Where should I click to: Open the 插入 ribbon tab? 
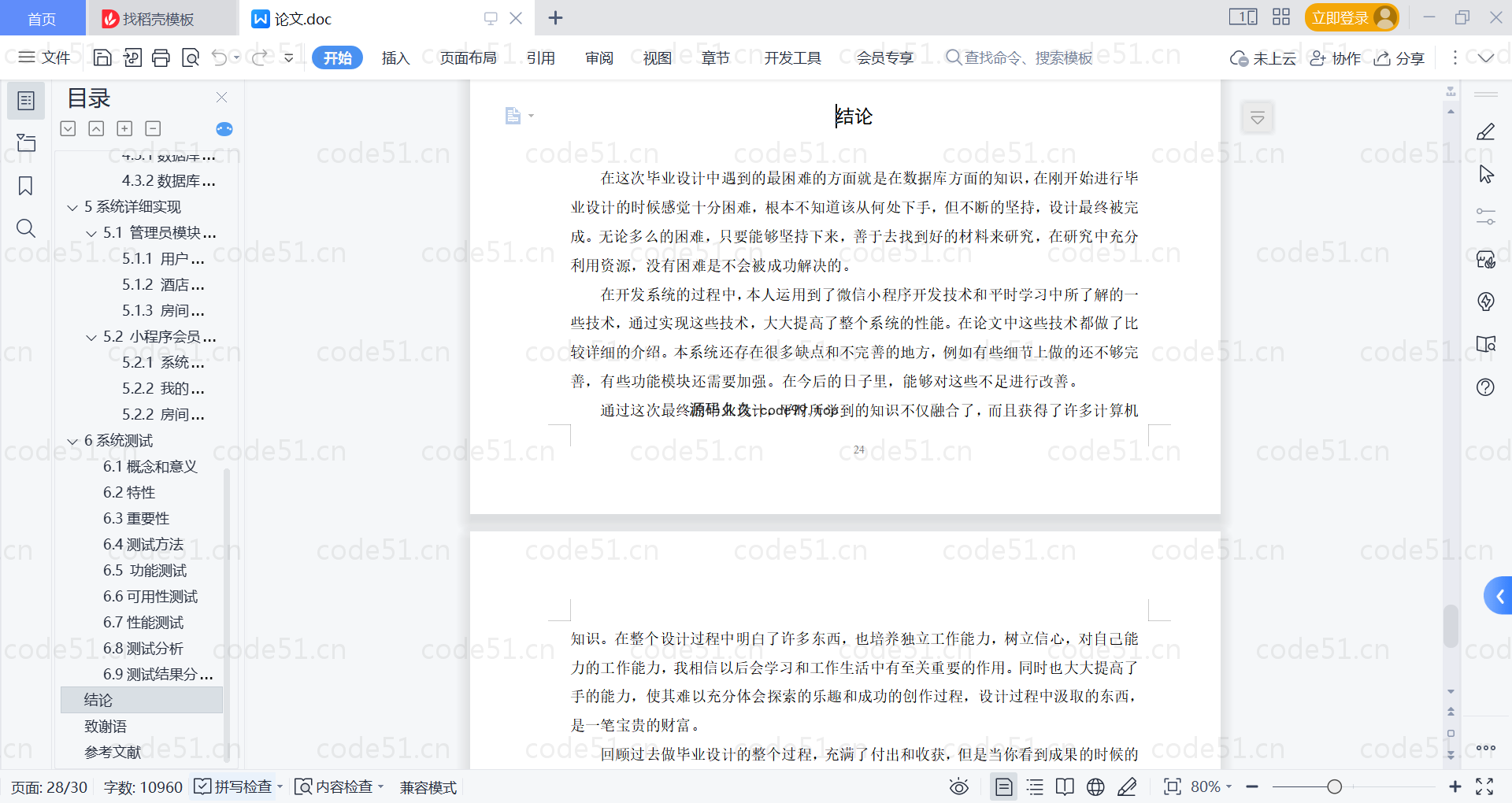395,57
